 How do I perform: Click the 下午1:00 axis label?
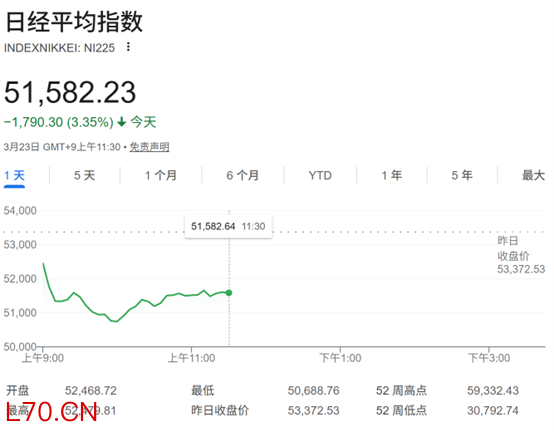click(x=340, y=358)
